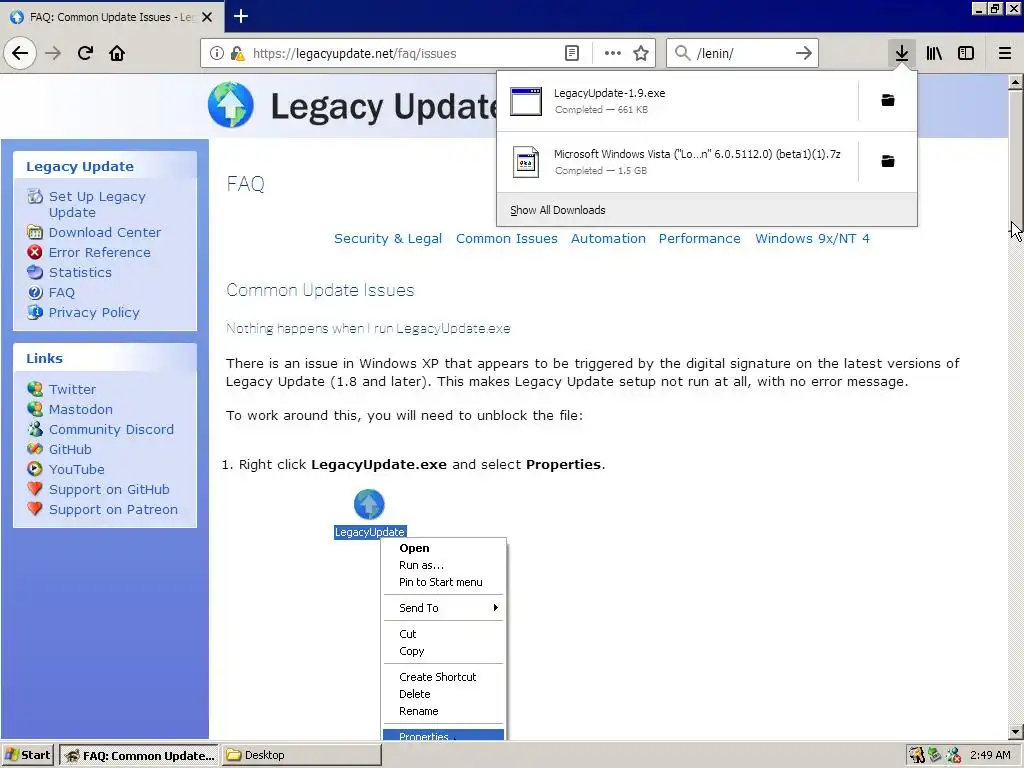Open Set Up Legacy Update link

pyautogui.click(x=97, y=204)
